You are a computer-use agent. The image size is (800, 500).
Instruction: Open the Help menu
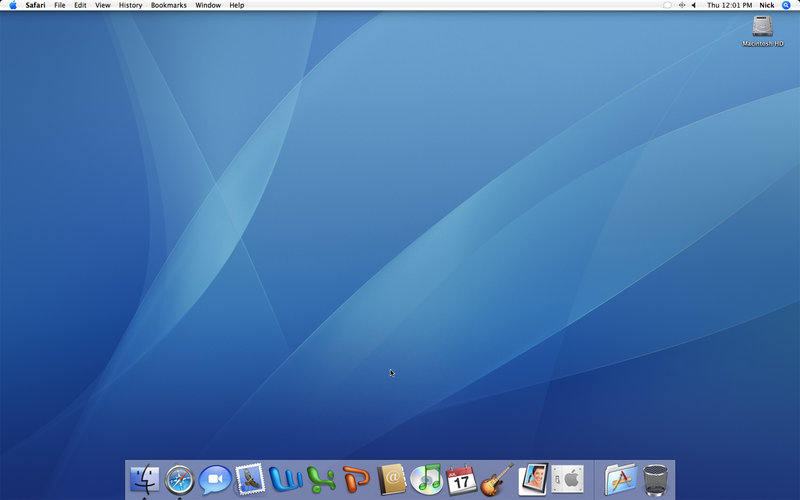tap(237, 5)
